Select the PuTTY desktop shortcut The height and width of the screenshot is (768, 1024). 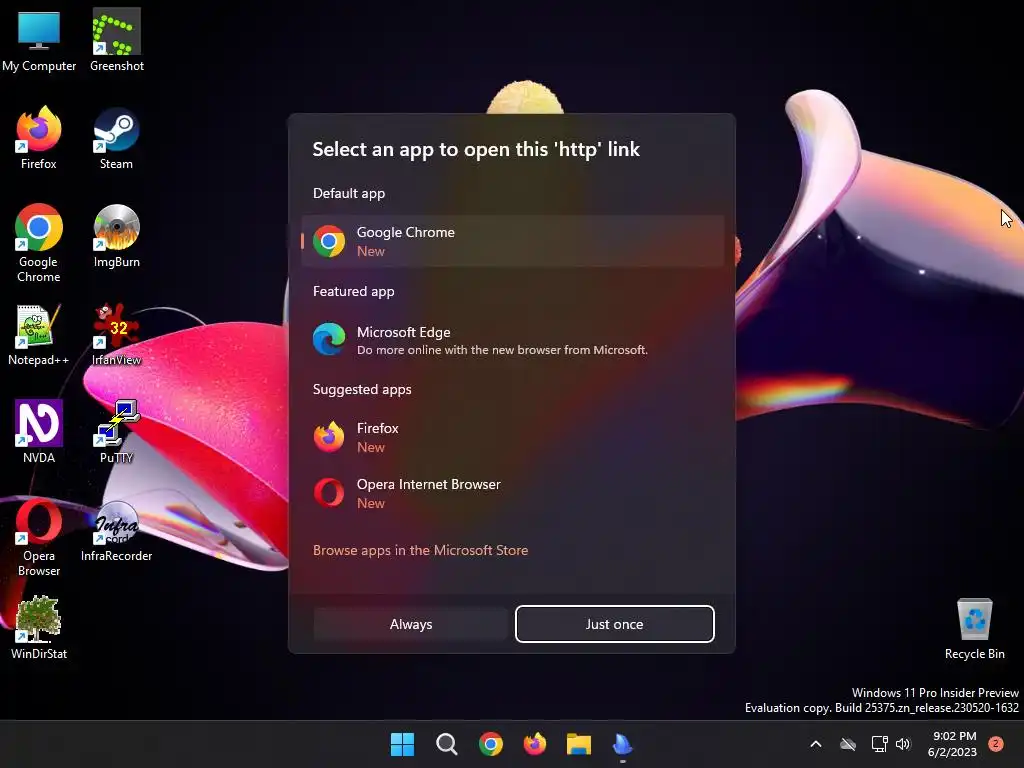coord(116,432)
